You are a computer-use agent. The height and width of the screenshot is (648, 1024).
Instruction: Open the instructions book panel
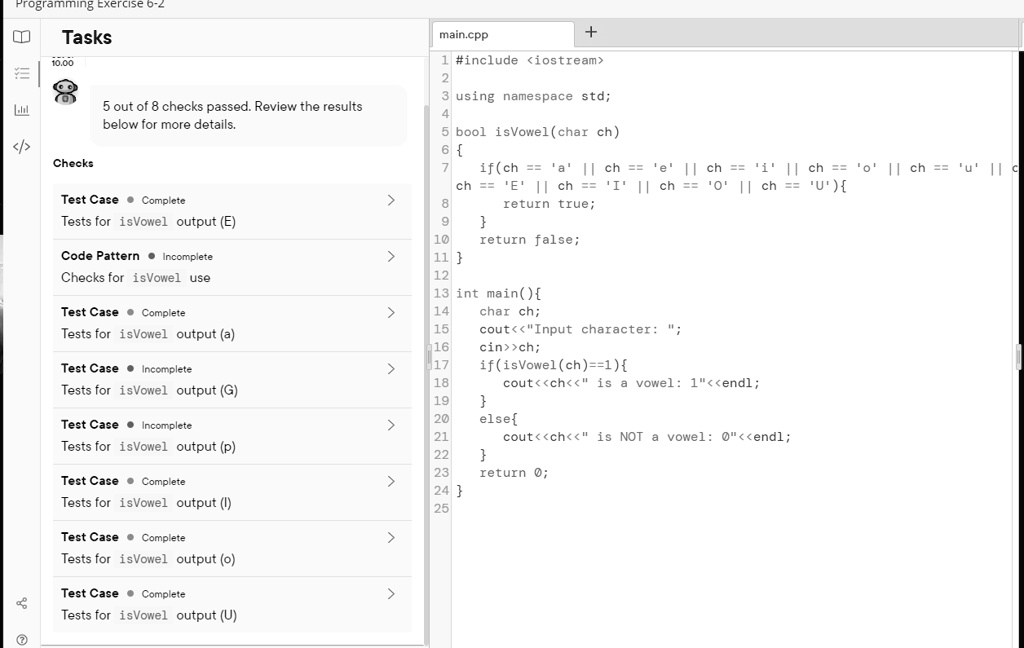(22, 36)
